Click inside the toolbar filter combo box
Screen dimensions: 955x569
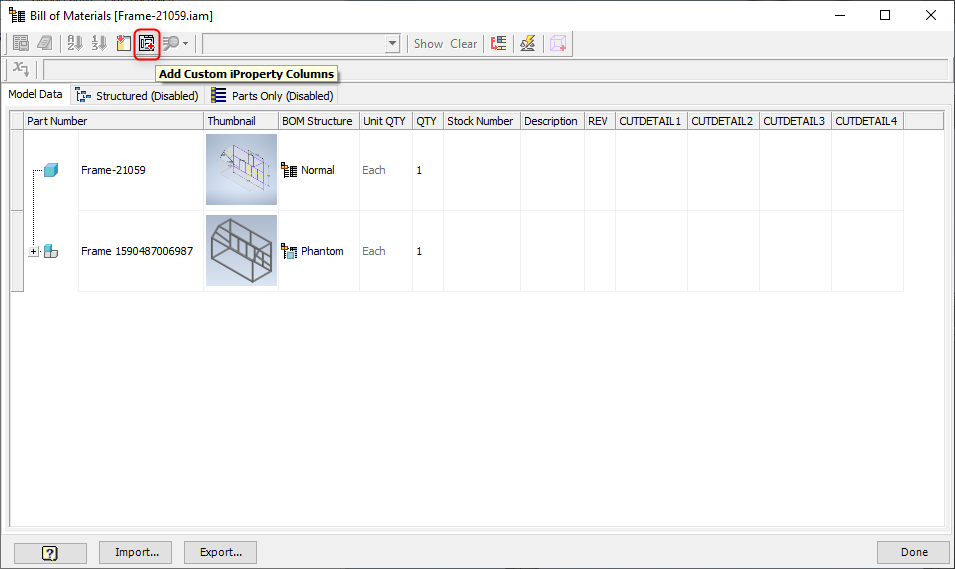pyautogui.click(x=295, y=44)
